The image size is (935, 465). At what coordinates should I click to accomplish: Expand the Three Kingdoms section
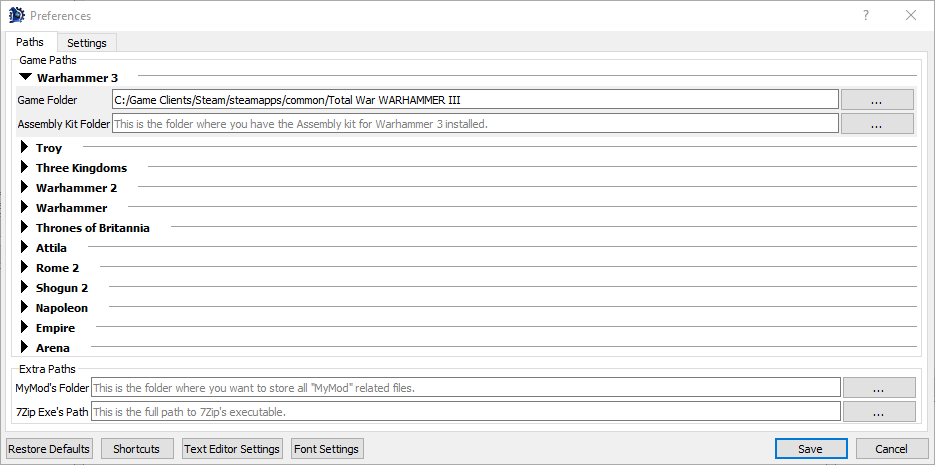tap(24, 168)
